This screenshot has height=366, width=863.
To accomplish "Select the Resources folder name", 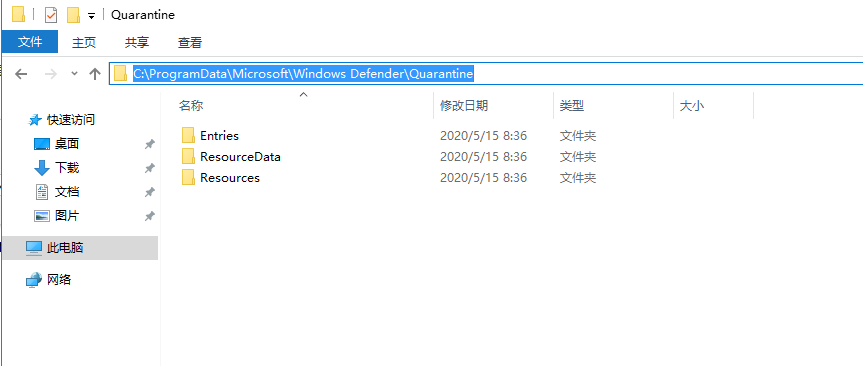I will pyautogui.click(x=230, y=178).
